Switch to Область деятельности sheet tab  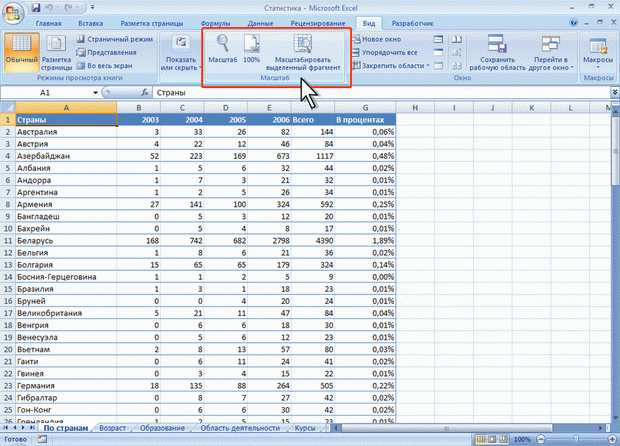240,428
